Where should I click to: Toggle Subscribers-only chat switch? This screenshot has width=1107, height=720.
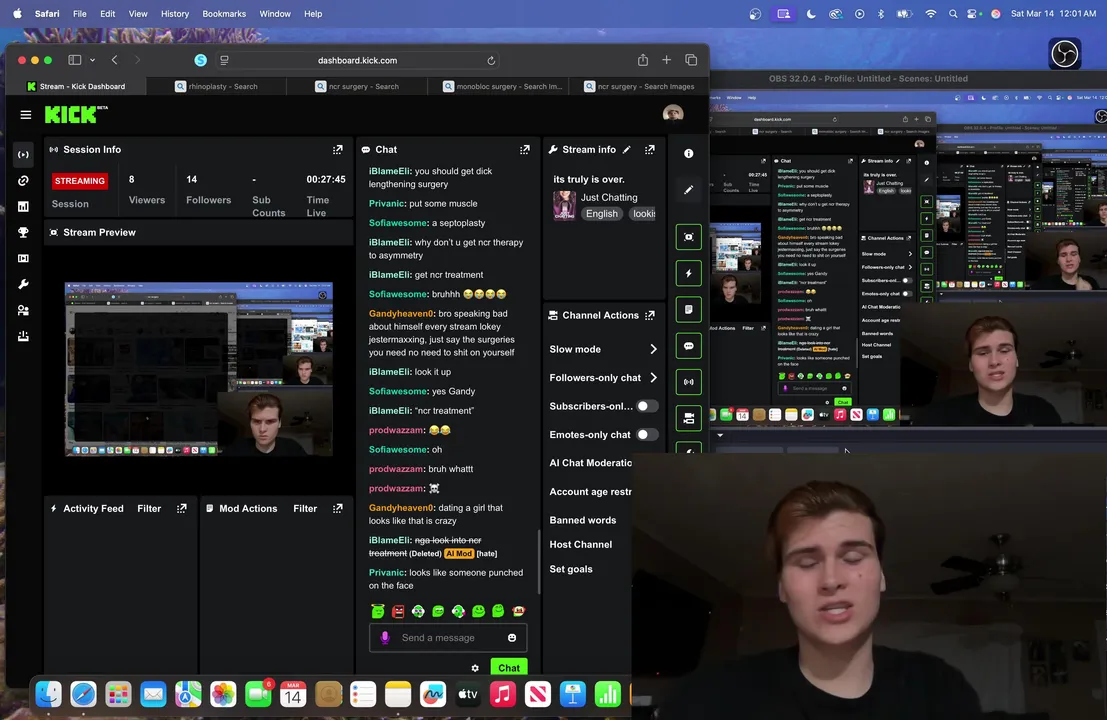coord(647,406)
